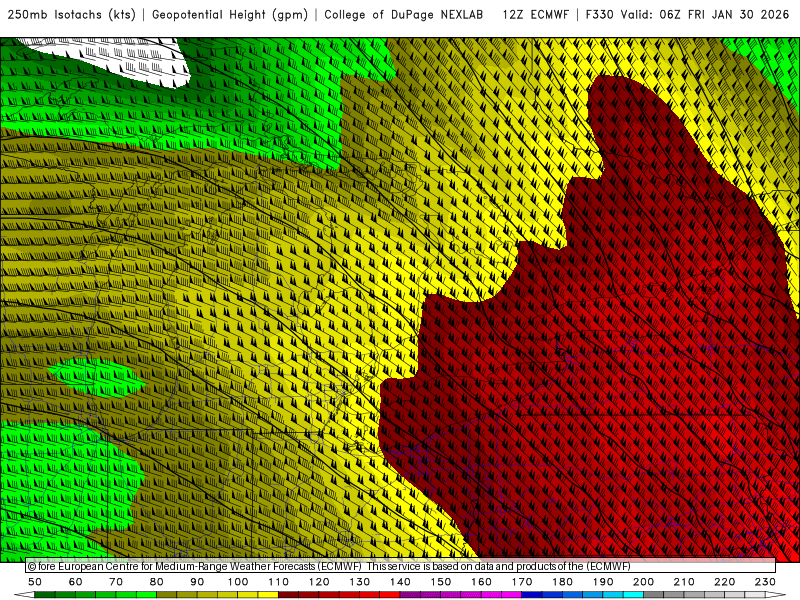Click the "250mb Isotachs (kts)" title text

(71, 15)
